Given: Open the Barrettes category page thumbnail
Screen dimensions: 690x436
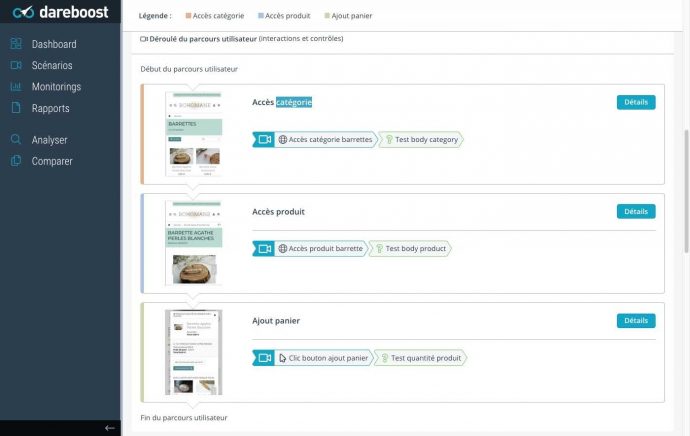Looking at the screenshot, I should pyautogui.click(x=194, y=134).
